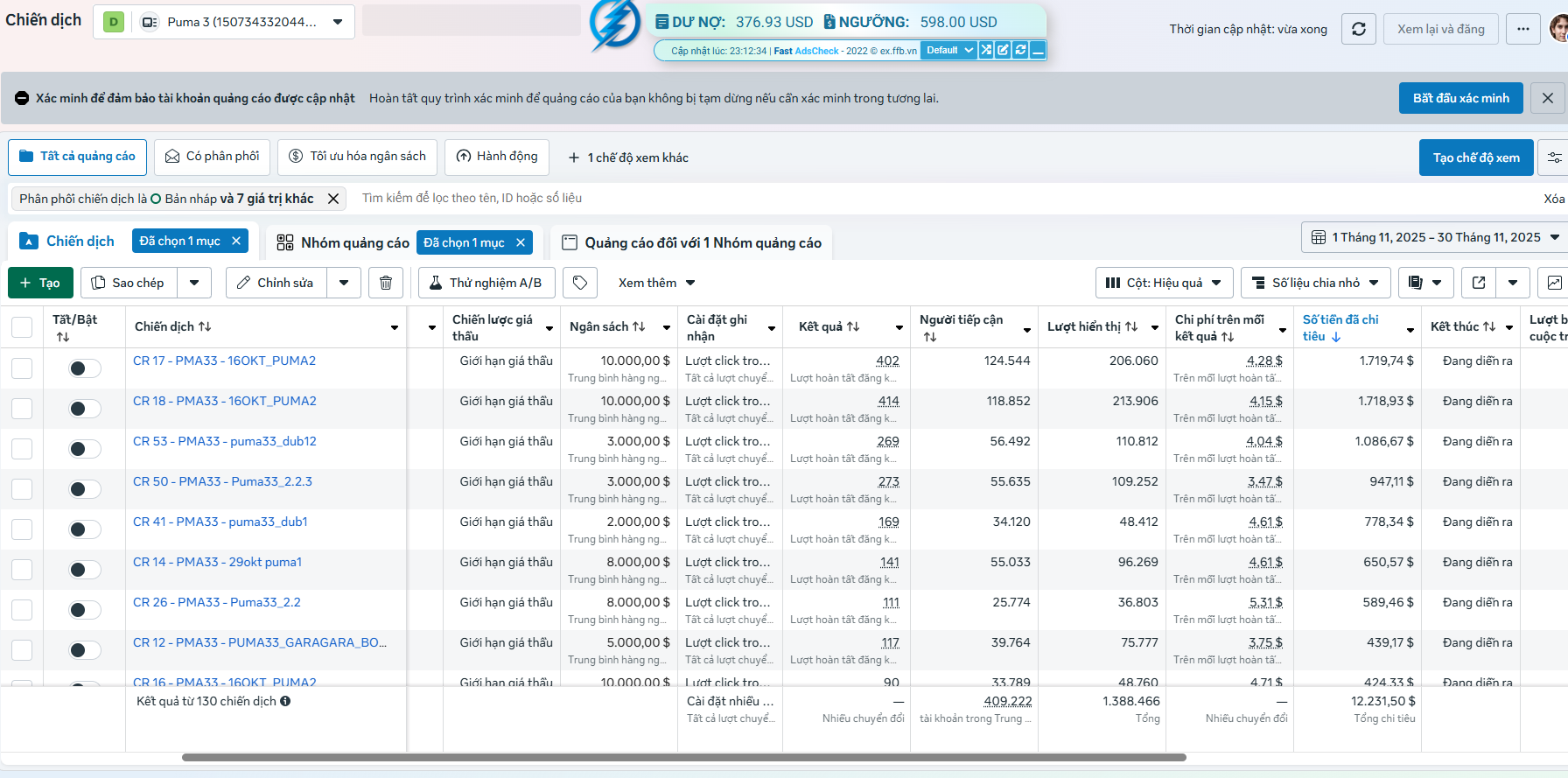Screen dimensions: 1568x778
Task: Expand the Chỉnh sửa dropdown arrow
Action: (x=344, y=283)
